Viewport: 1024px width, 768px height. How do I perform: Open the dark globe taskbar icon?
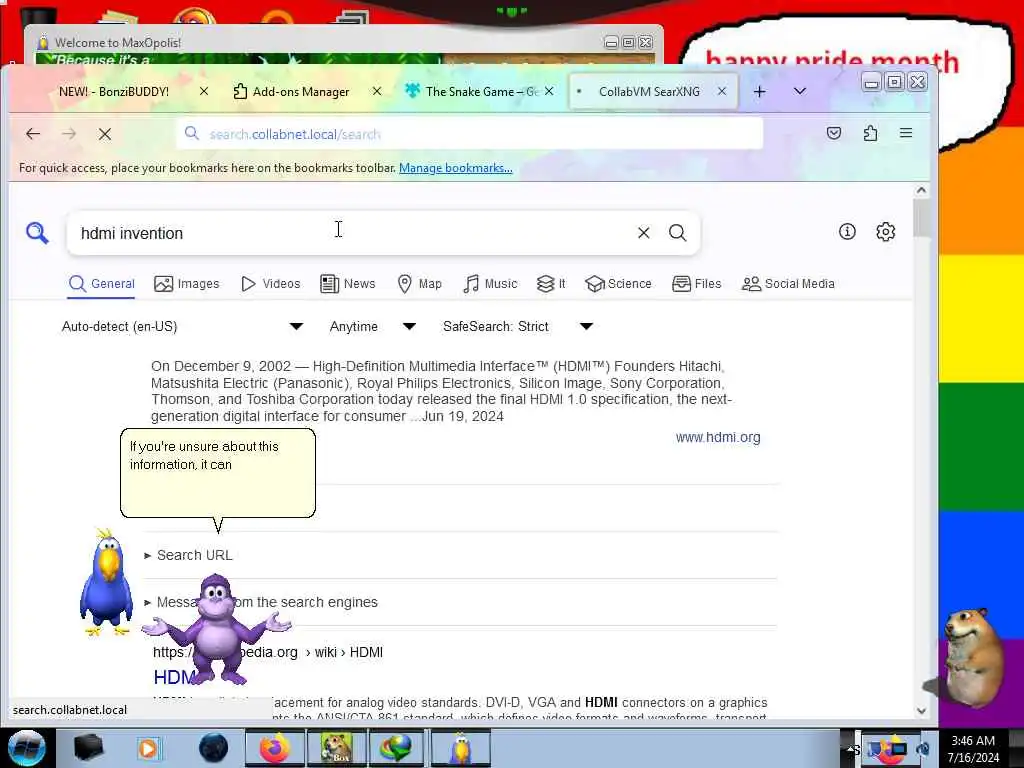pyautogui.click(x=214, y=748)
